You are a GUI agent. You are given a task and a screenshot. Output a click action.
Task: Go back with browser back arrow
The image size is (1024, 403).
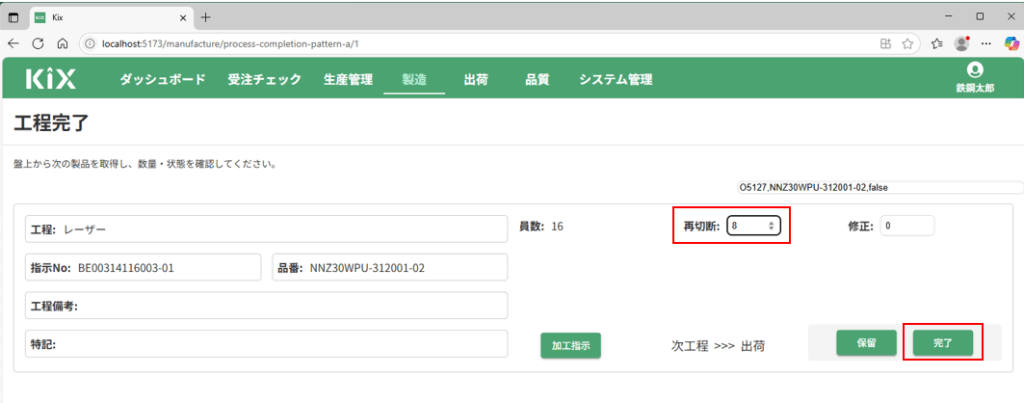coord(12,43)
